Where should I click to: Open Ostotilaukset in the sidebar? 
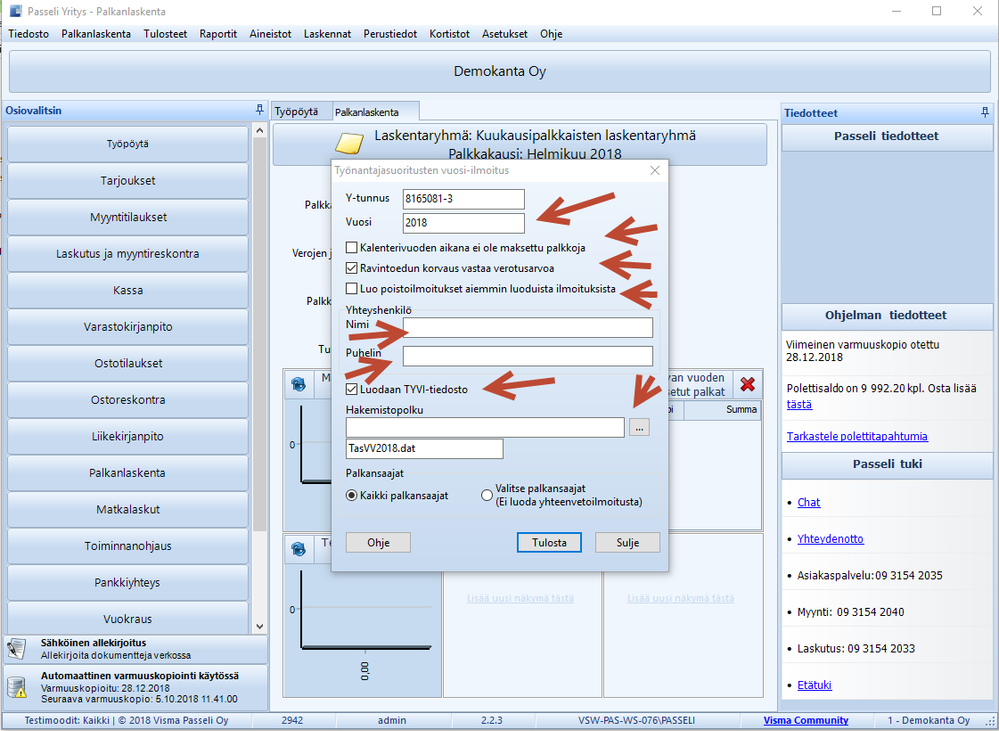pyautogui.click(x=127, y=363)
